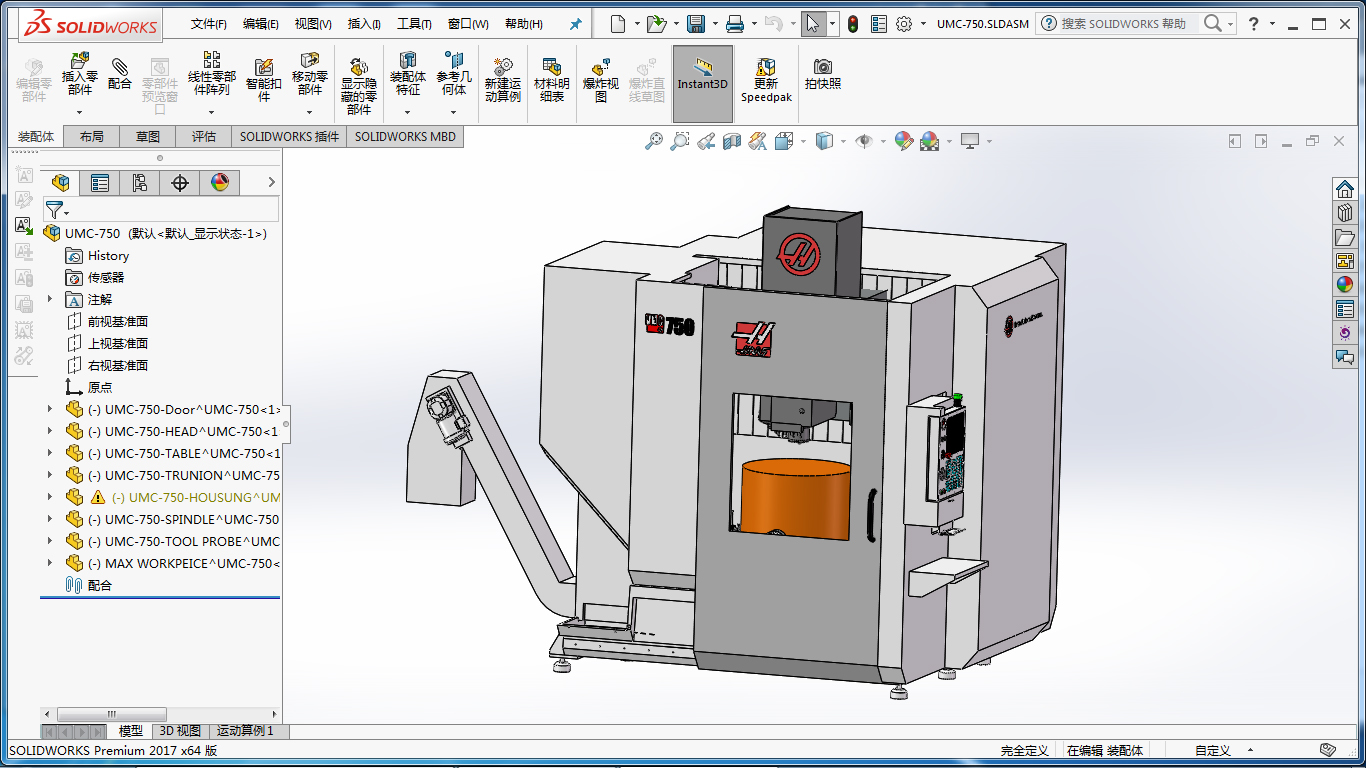Image resolution: width=1366 pixels, height=768 pixels.
Task: Switch to the 运动算例 1 bottom tab
Action: [245, 731]
